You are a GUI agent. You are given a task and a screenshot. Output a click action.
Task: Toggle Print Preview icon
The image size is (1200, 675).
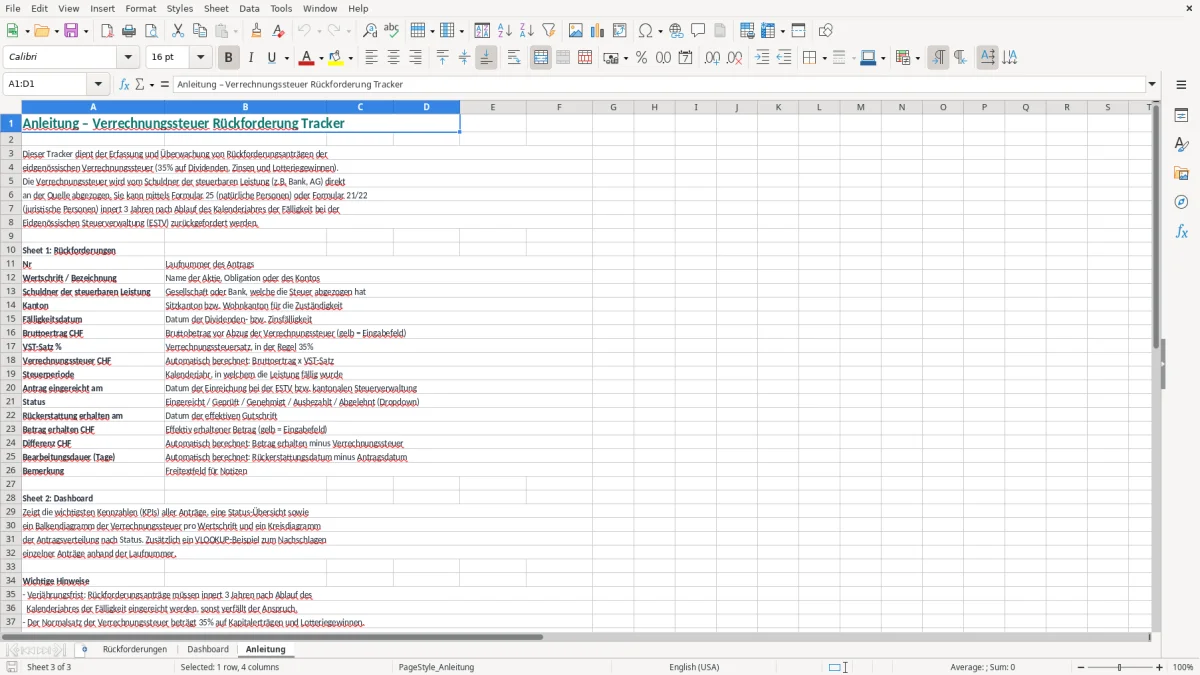coord(151,31)
